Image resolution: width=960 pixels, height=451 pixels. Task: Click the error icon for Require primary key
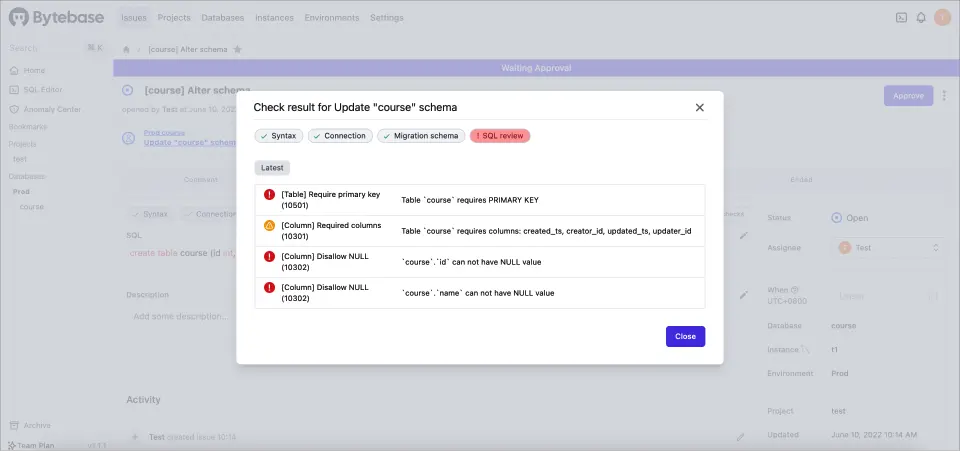(x=269, y=195)
